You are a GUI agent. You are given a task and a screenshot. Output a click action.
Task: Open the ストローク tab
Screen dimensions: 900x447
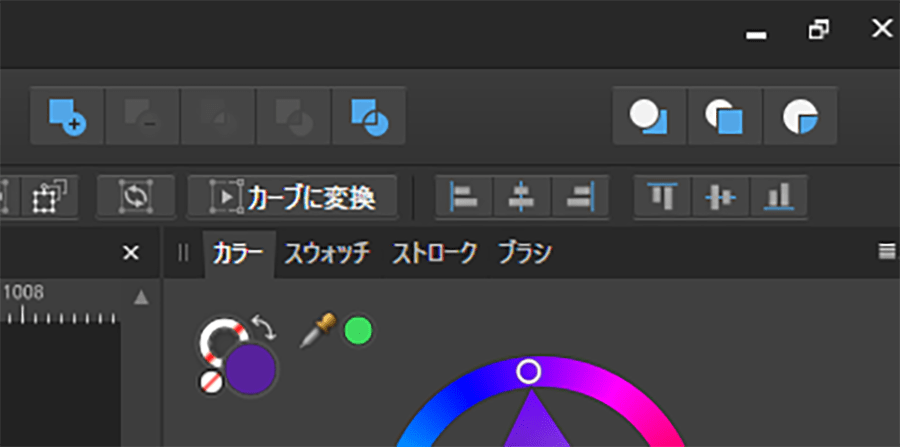434,253
